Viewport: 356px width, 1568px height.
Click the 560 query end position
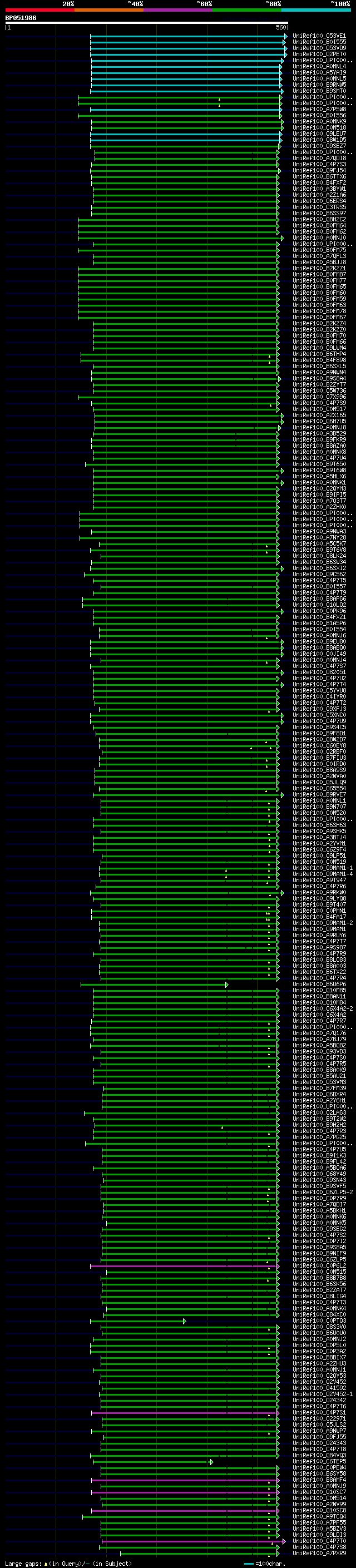point(281,27)
